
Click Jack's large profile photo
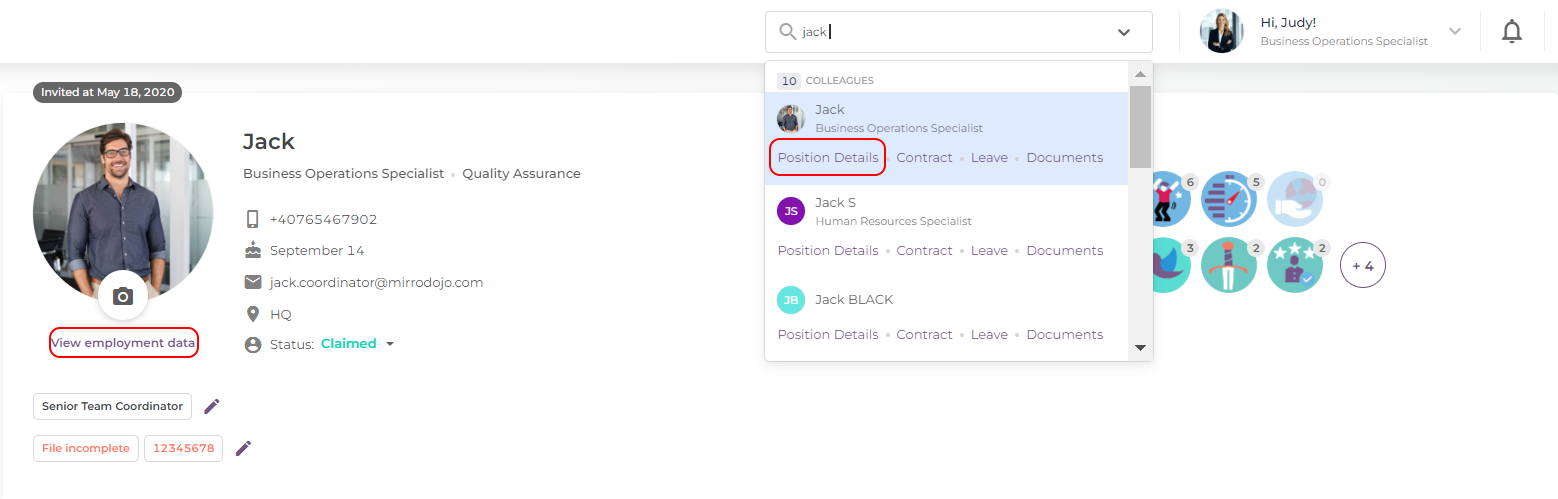point(123,213)
